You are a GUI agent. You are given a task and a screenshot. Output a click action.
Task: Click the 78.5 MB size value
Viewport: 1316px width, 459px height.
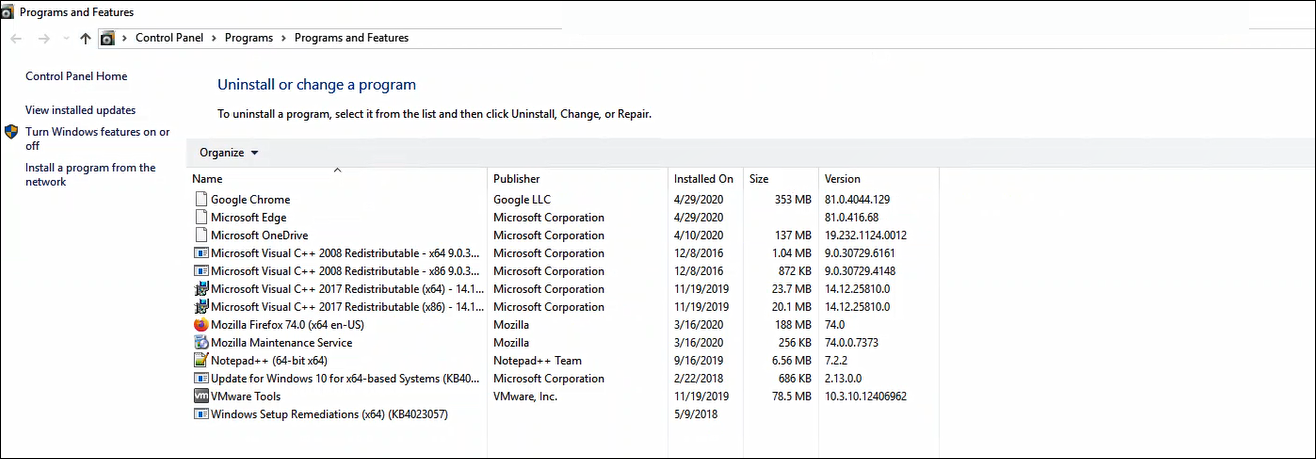point(790,397)
